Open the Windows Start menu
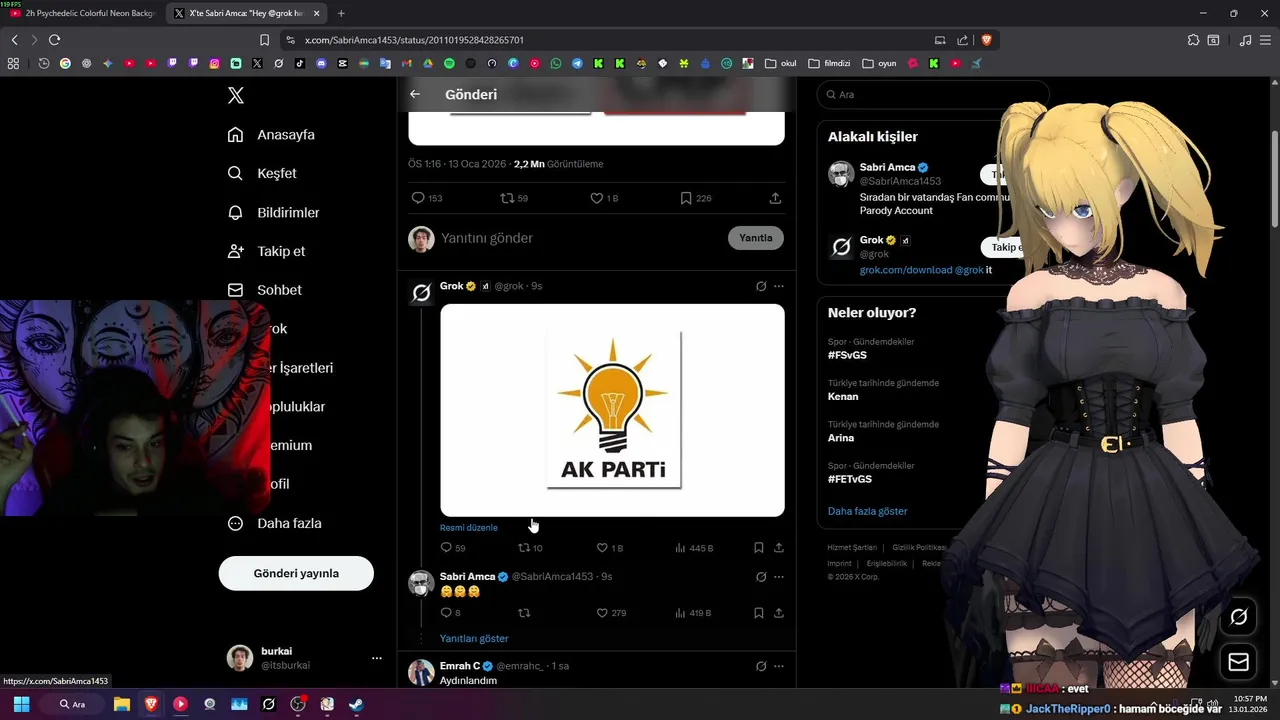This screenshot has height=720, width=1280. point(20,704)
